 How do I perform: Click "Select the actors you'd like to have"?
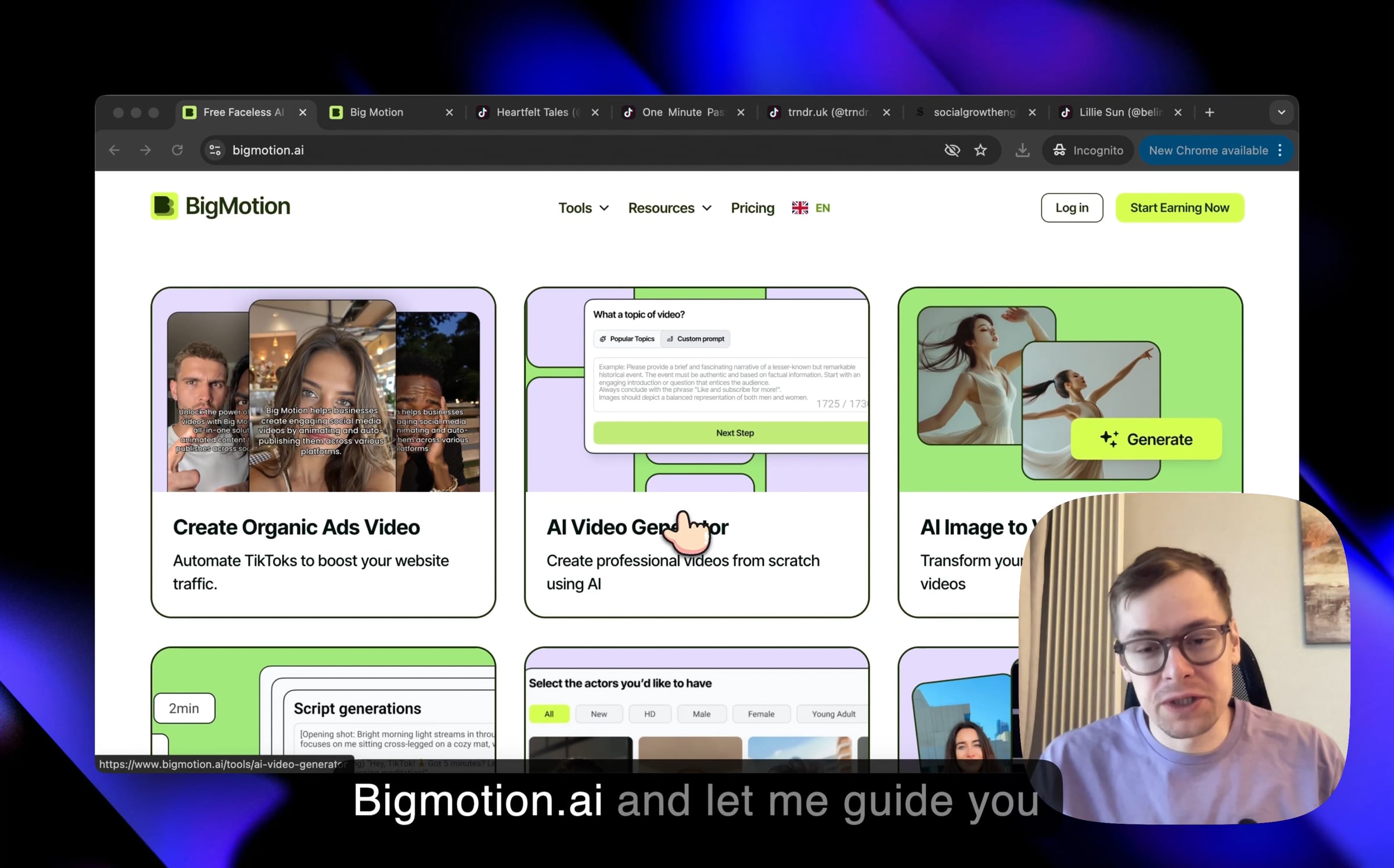point(620,683)
